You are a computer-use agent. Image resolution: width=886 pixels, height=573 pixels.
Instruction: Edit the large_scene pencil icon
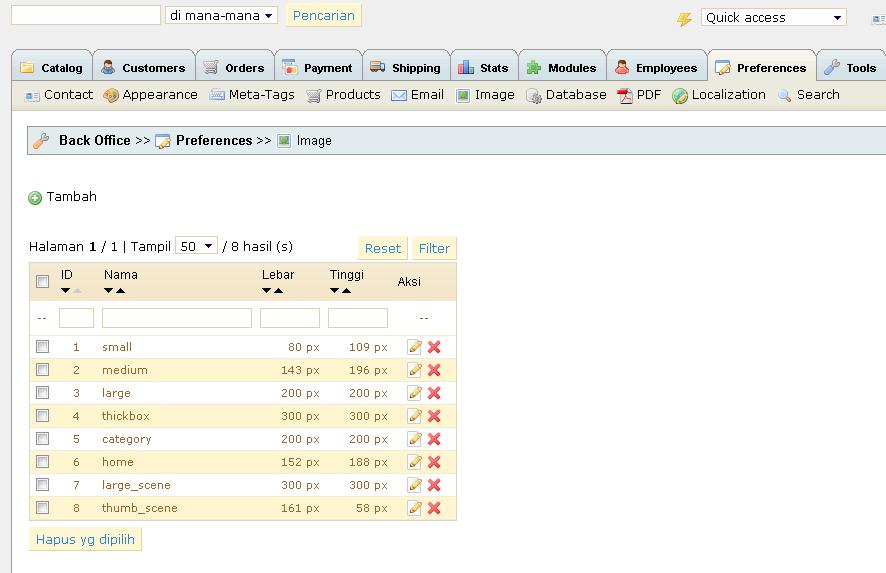pos(415,485)
